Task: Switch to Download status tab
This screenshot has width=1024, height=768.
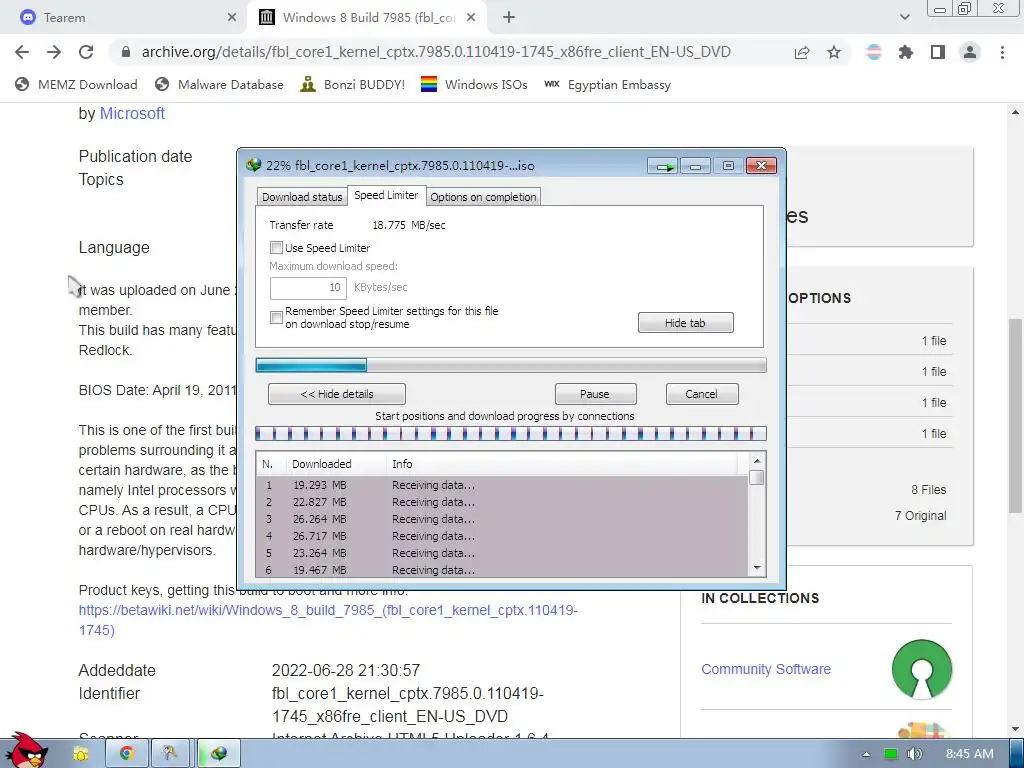Action: 302,197
